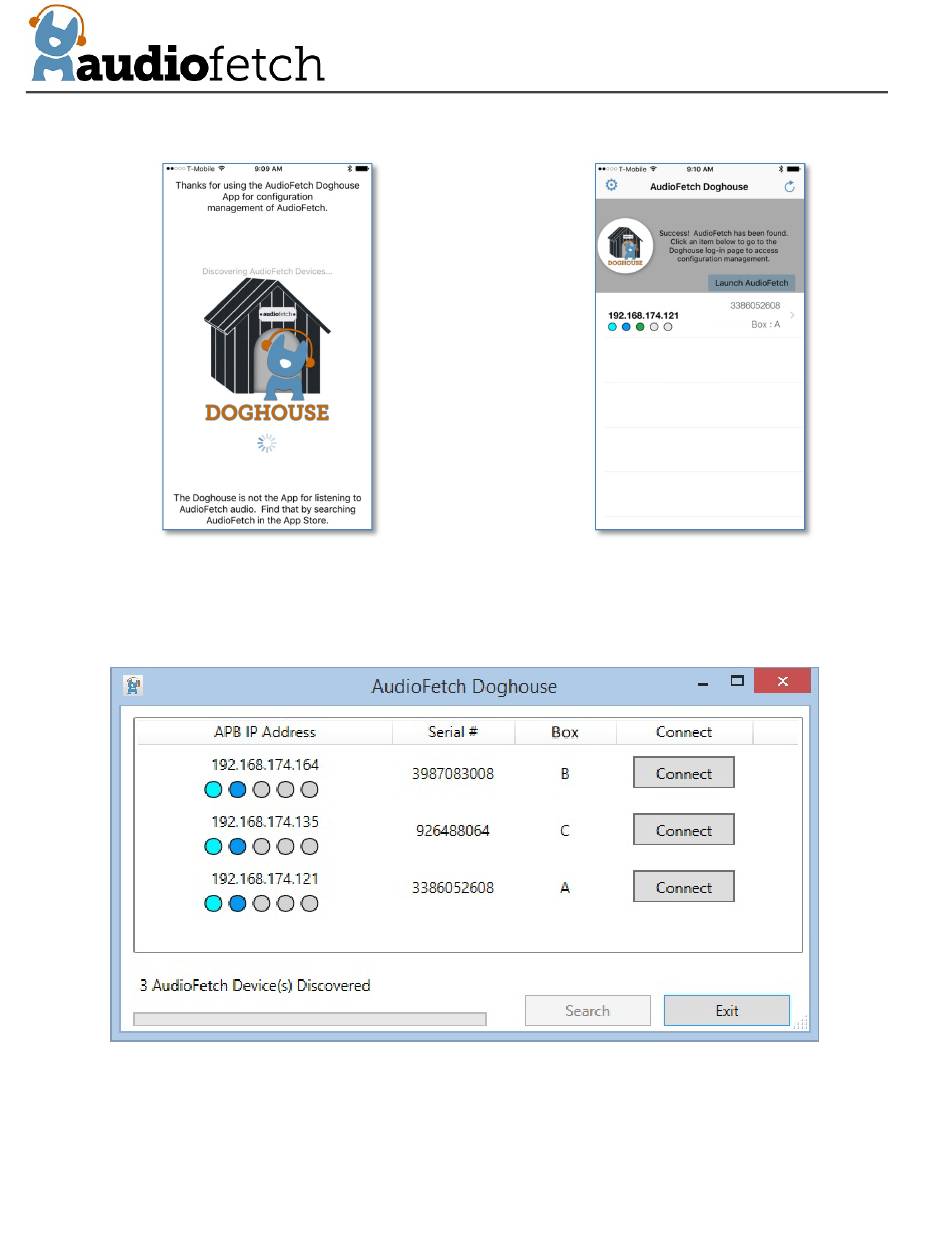Click the Search button

(x=587, y=1010)
